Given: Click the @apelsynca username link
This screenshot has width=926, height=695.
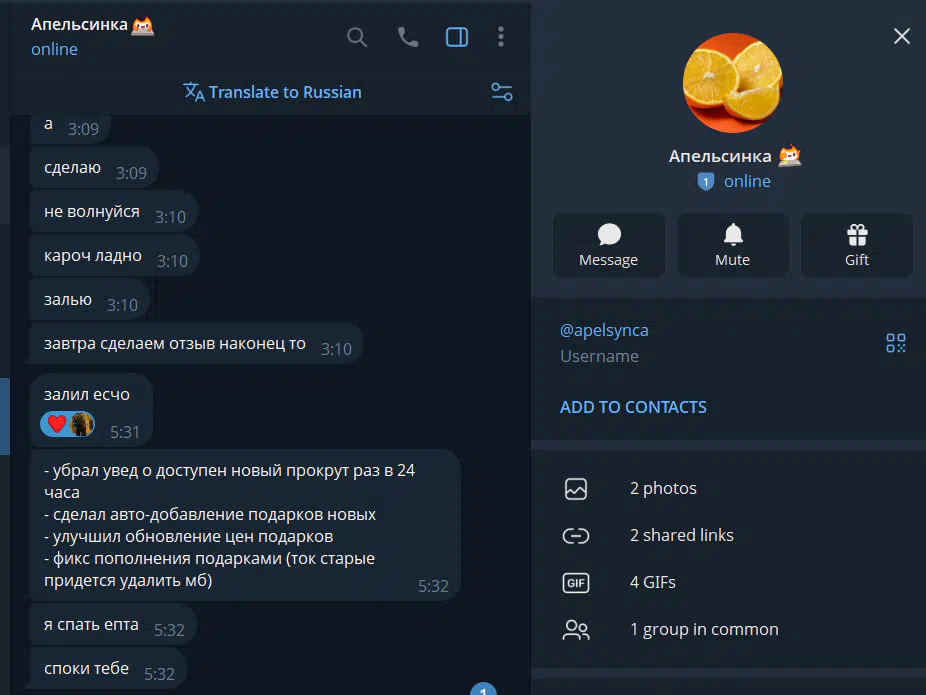Looking at the screenshot, I should pos(604,330).
